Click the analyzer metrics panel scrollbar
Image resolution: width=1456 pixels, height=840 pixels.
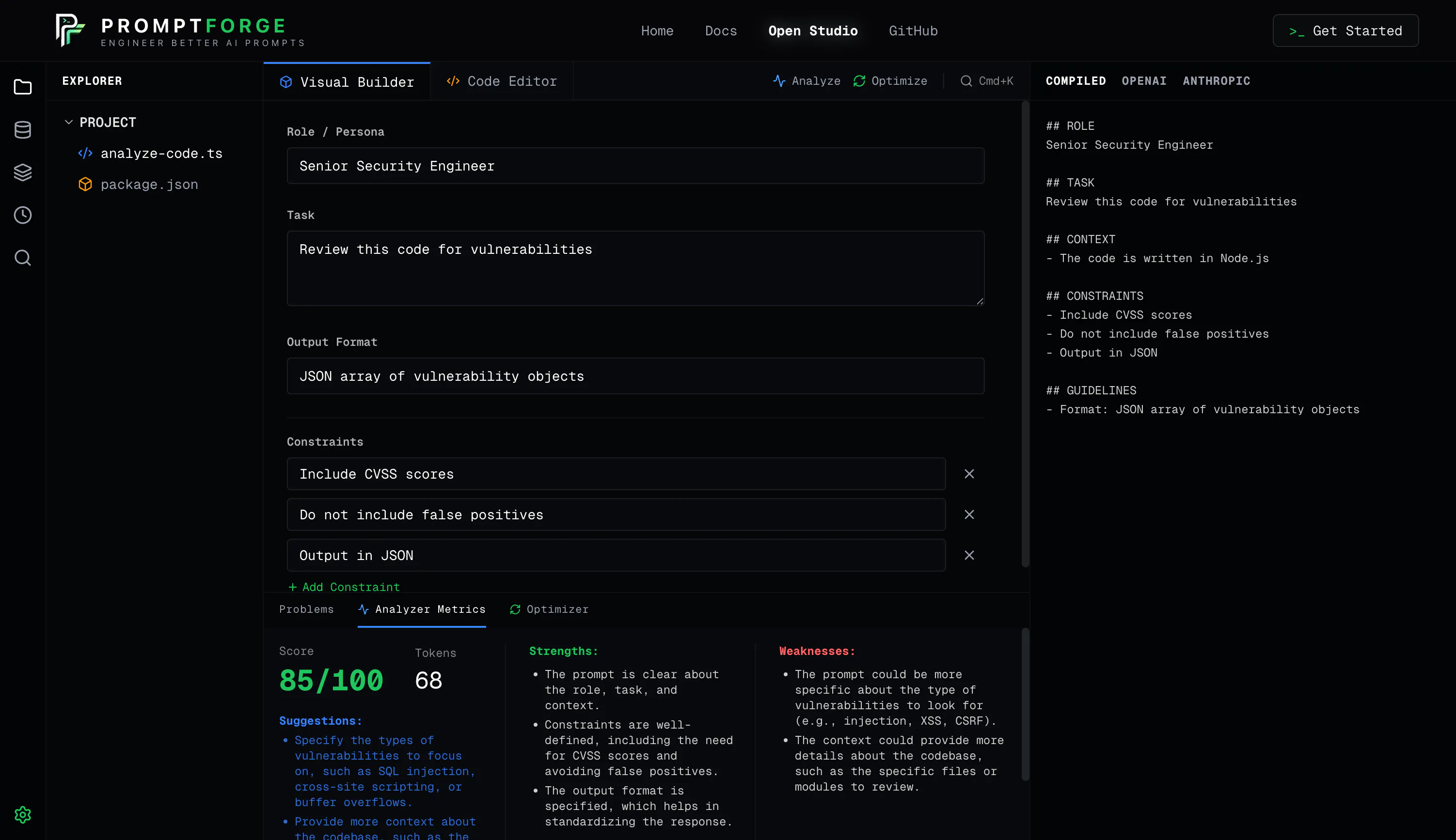click(x=1025, y=704)
